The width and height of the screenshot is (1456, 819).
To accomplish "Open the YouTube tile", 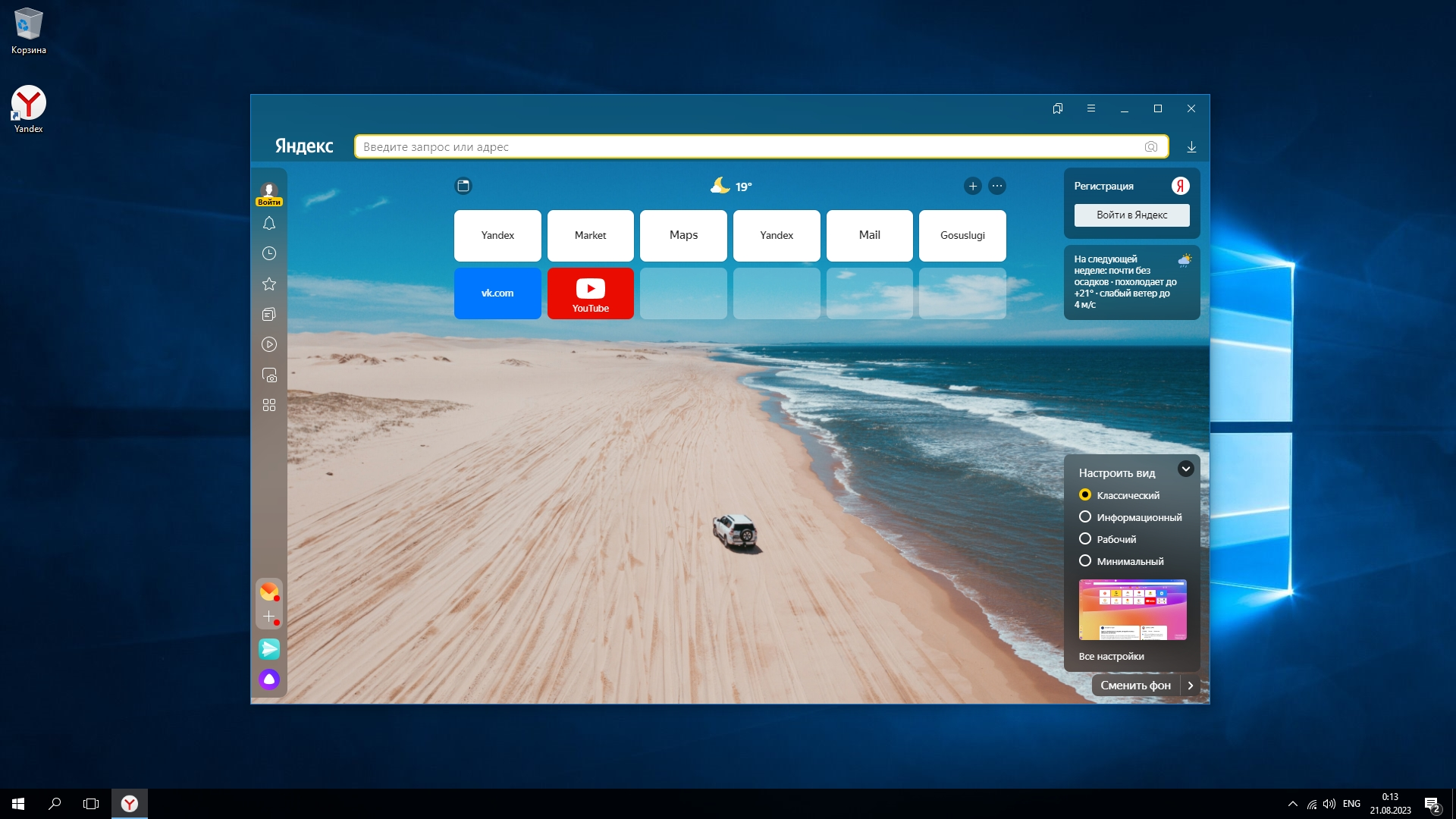I will pos(590,293).
